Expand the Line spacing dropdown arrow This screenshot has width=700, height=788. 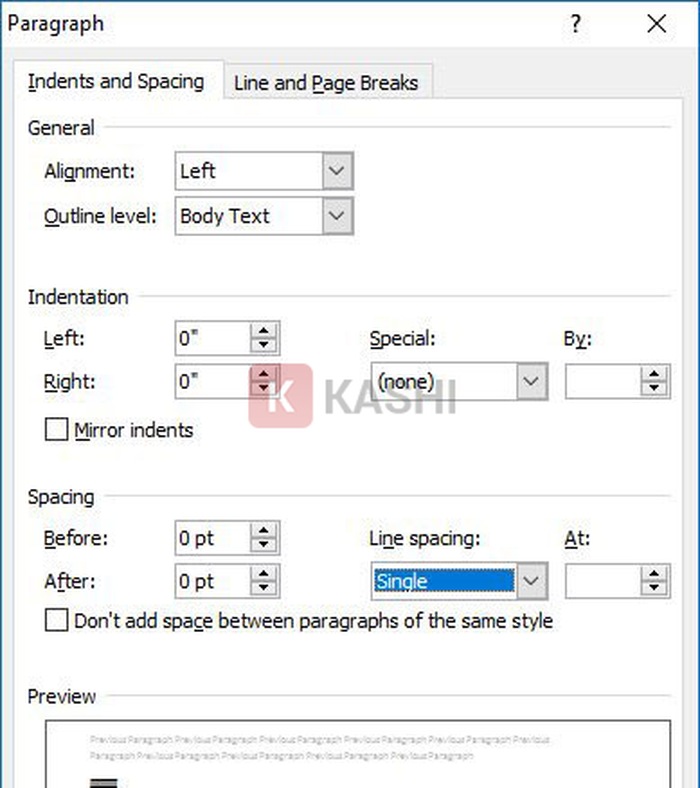531,581
